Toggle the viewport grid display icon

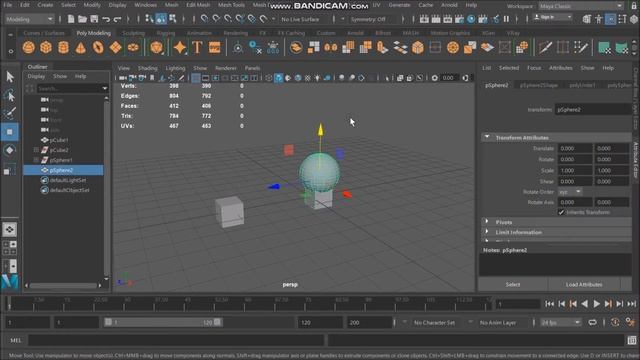[196, 78]
